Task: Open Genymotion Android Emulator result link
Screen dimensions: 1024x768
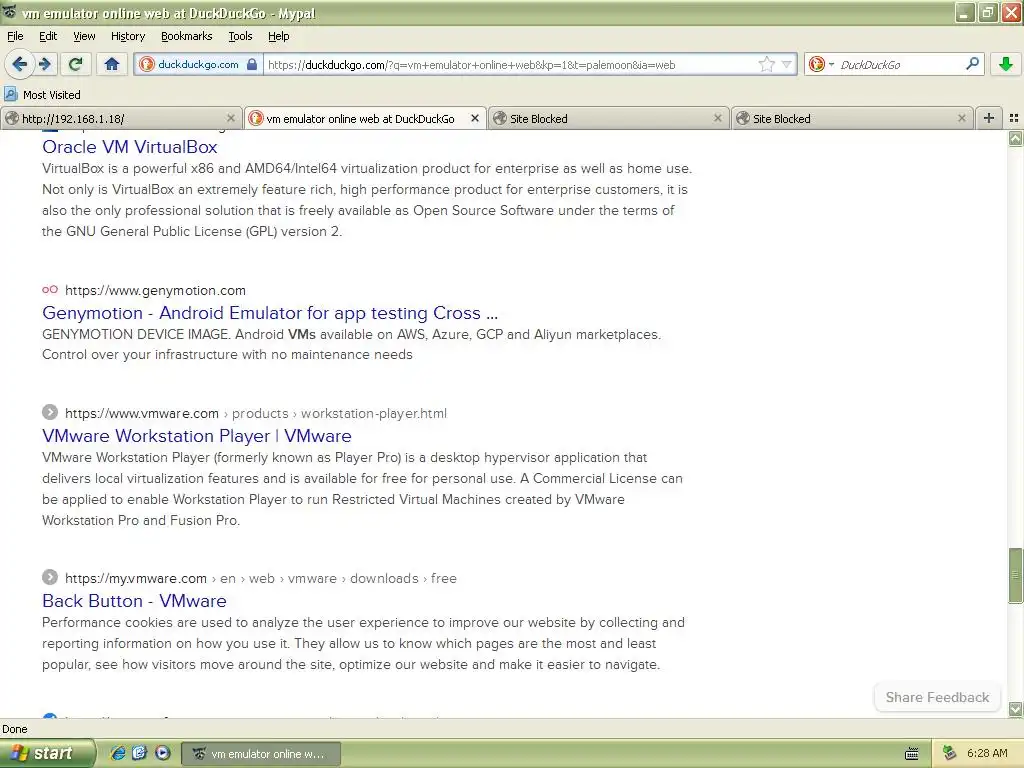Action: click(x=270, y=313)
